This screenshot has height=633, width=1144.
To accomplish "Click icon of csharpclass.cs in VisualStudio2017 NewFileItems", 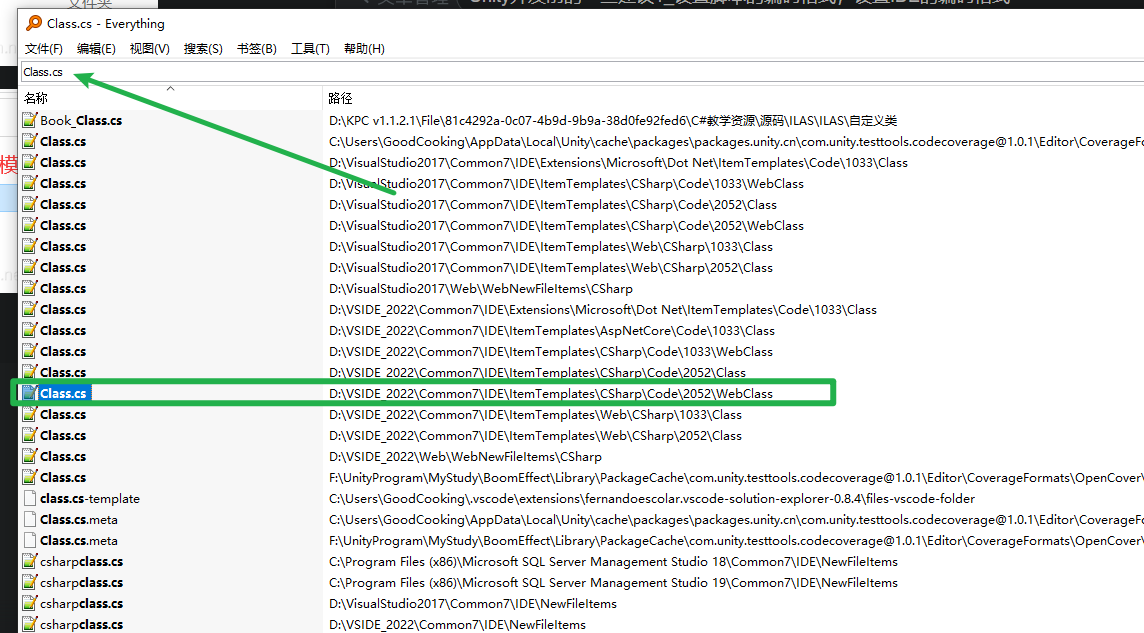I will 30,604.
